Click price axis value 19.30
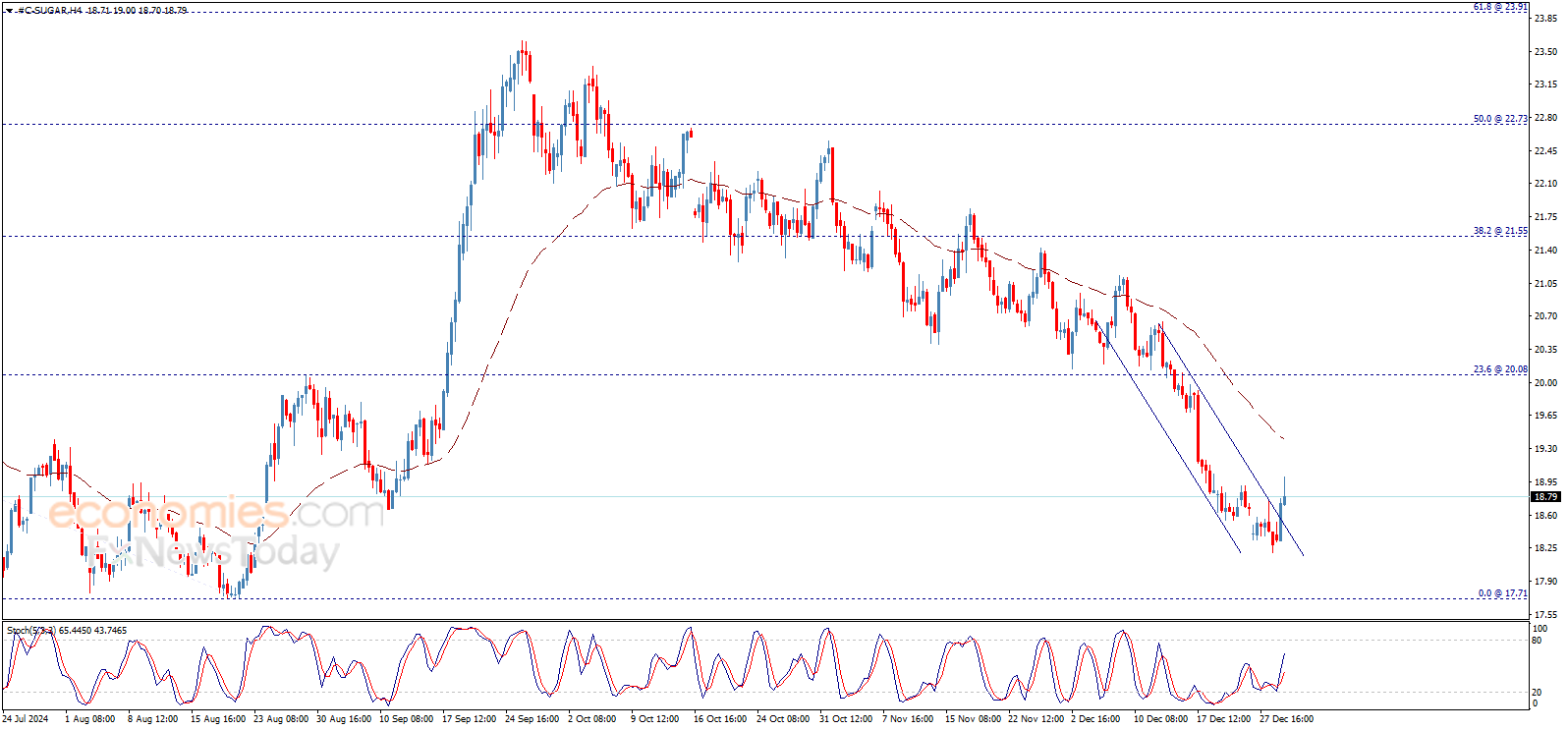Viewport: 1568px width, 730px height. (x=1545, y=449)
